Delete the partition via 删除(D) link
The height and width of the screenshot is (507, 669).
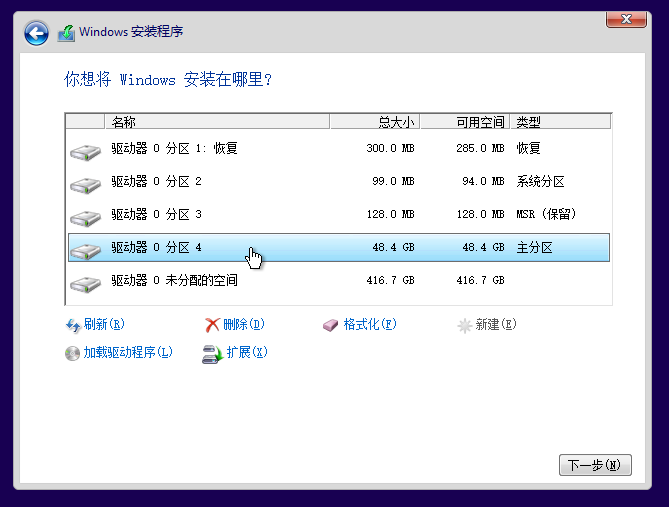coord(244,324)
